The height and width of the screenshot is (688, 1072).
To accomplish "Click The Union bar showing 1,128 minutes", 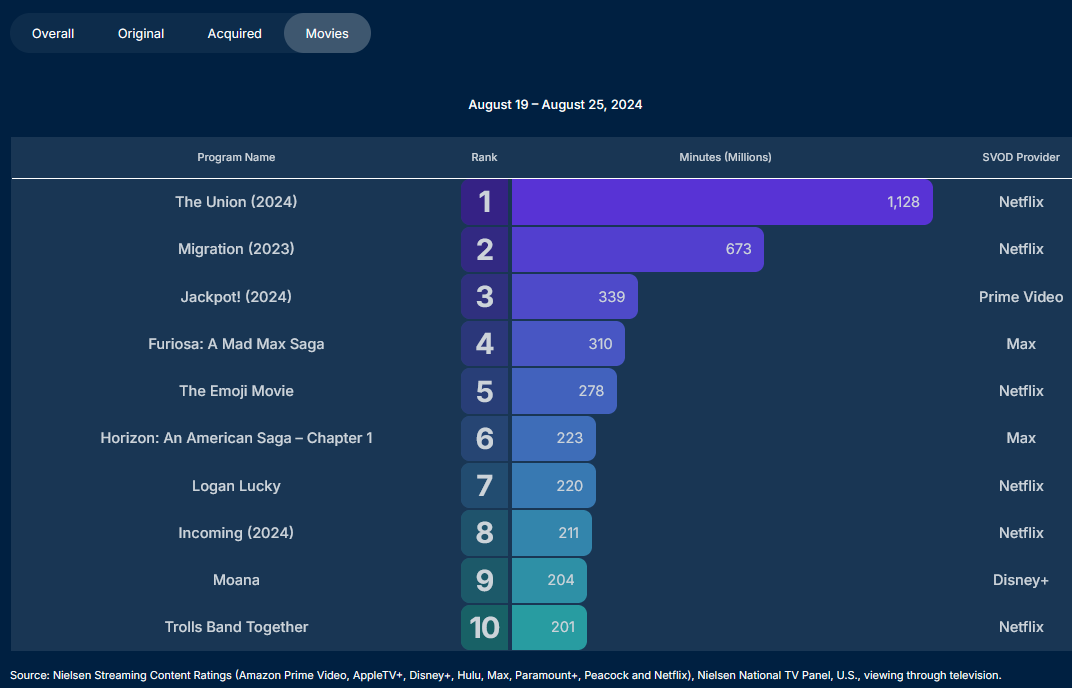I will [721, 202].
